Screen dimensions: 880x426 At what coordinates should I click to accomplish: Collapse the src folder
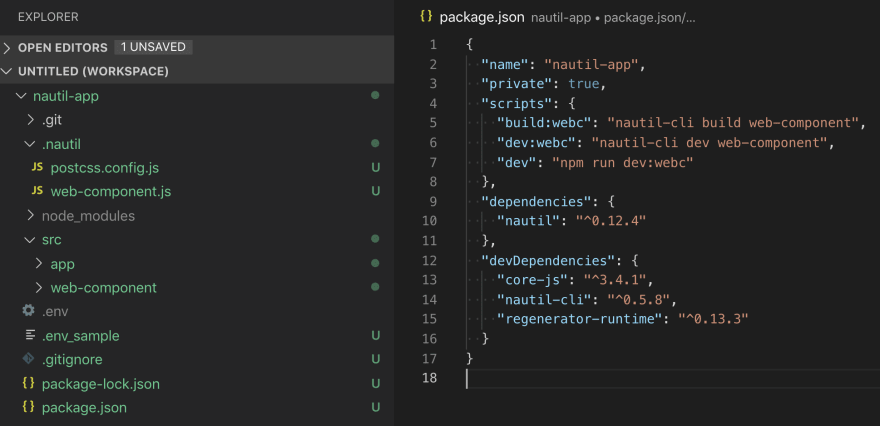click(x=30, y=240)
